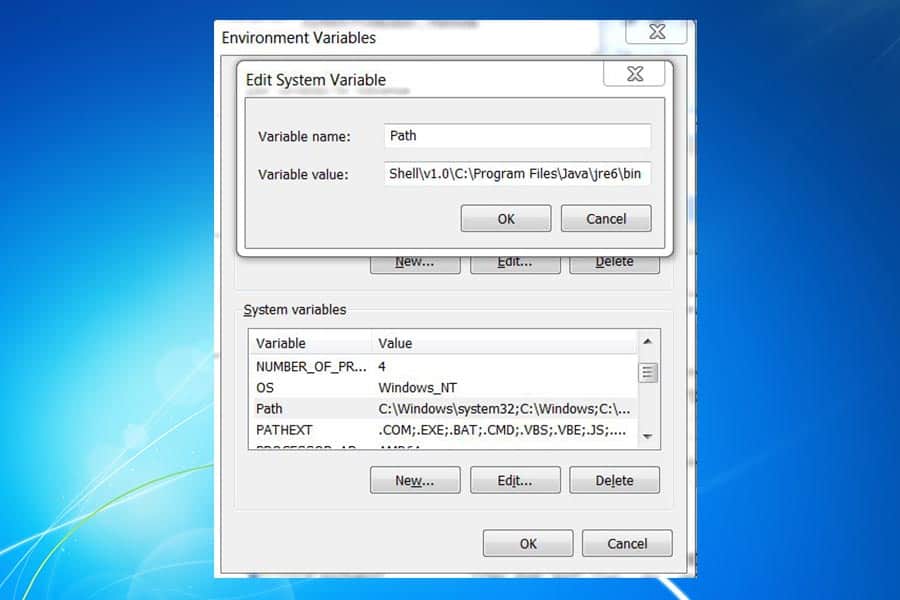Close the Edit System Variable dialog

[x=634, y=73]
